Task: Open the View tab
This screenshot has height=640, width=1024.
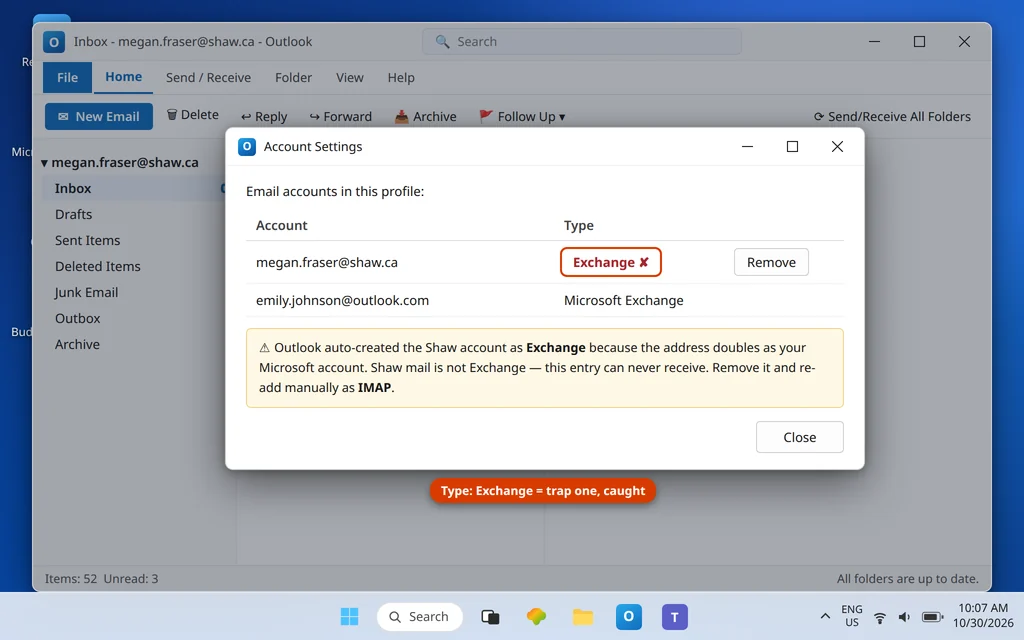Action: 349,78
